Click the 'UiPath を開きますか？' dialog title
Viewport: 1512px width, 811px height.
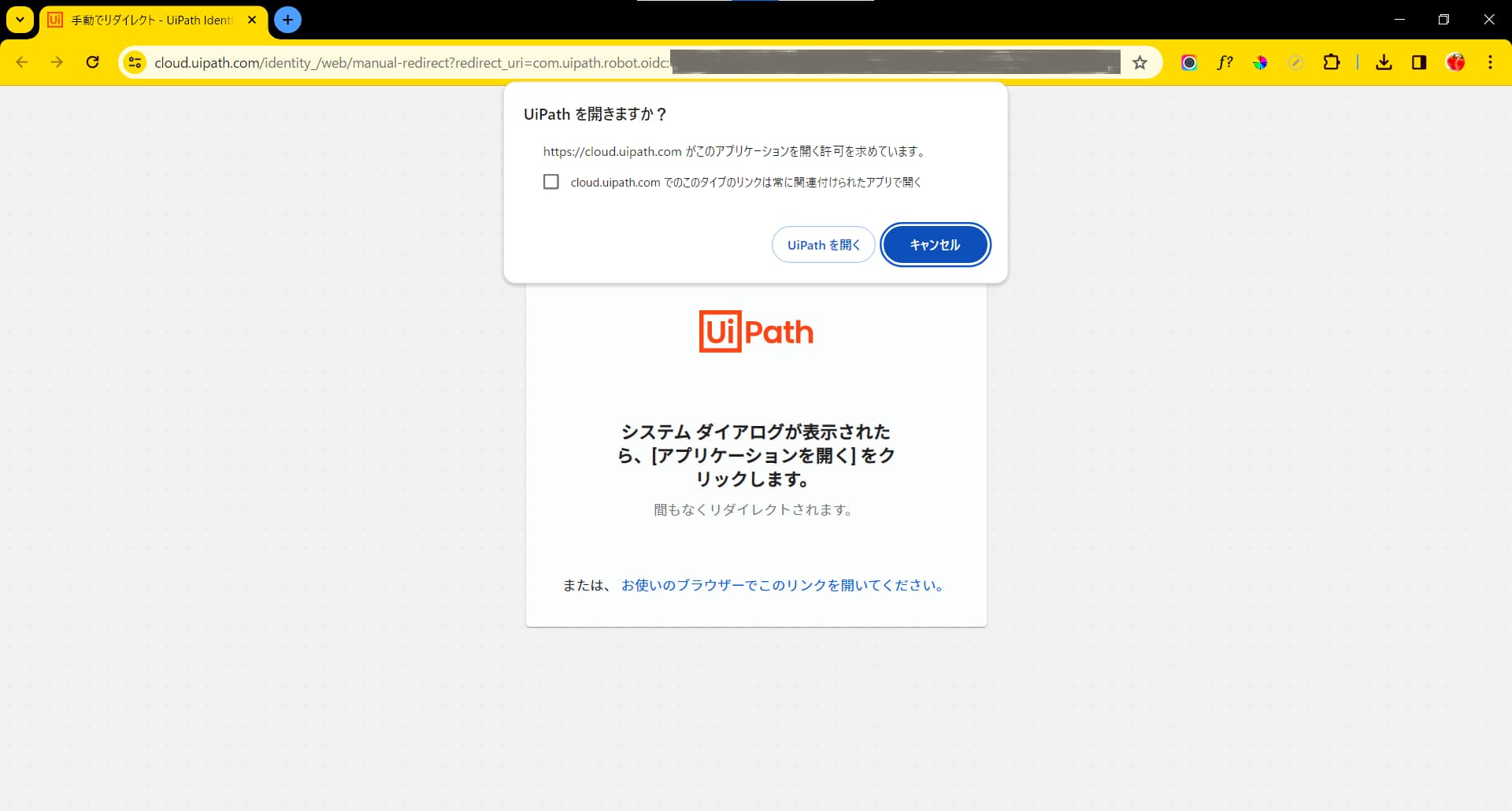[x=595, y=114]
